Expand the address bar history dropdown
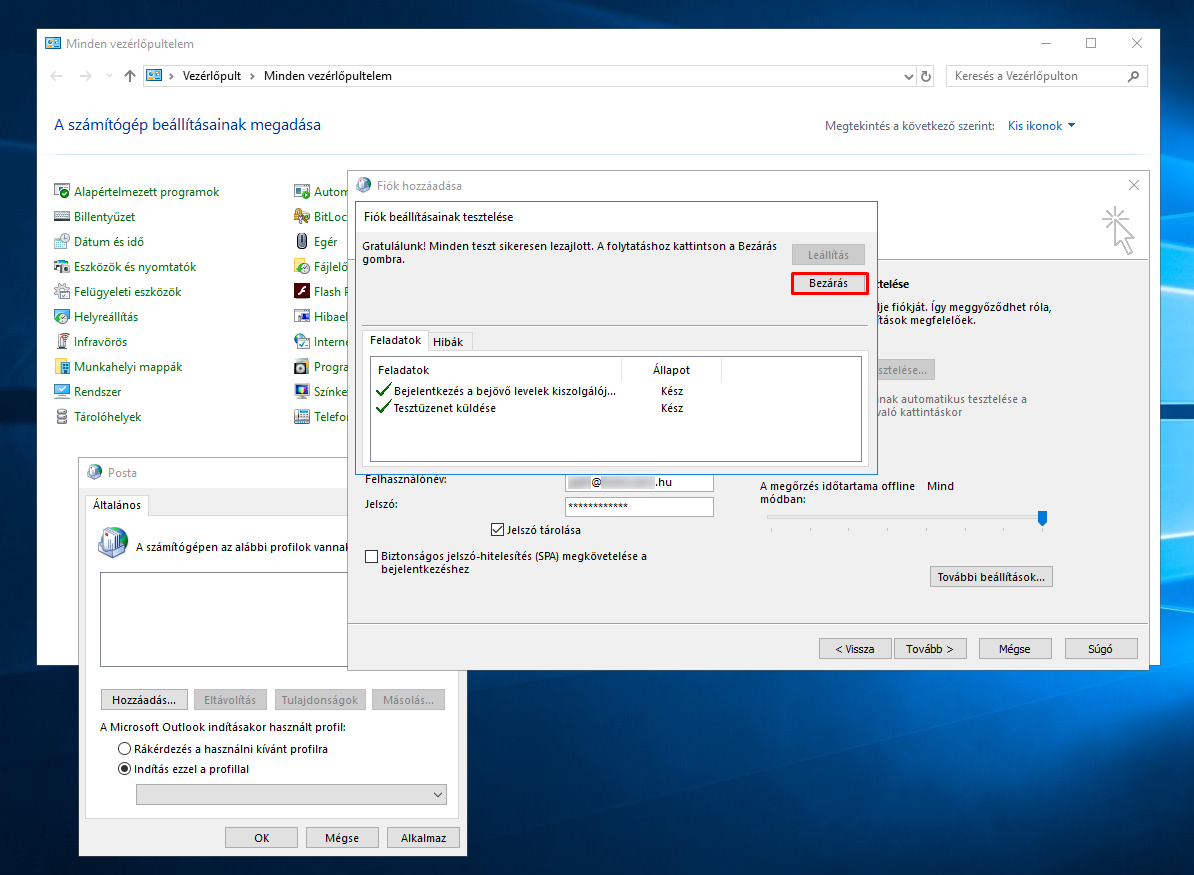 pyautogui.click(x=908, y=76)
